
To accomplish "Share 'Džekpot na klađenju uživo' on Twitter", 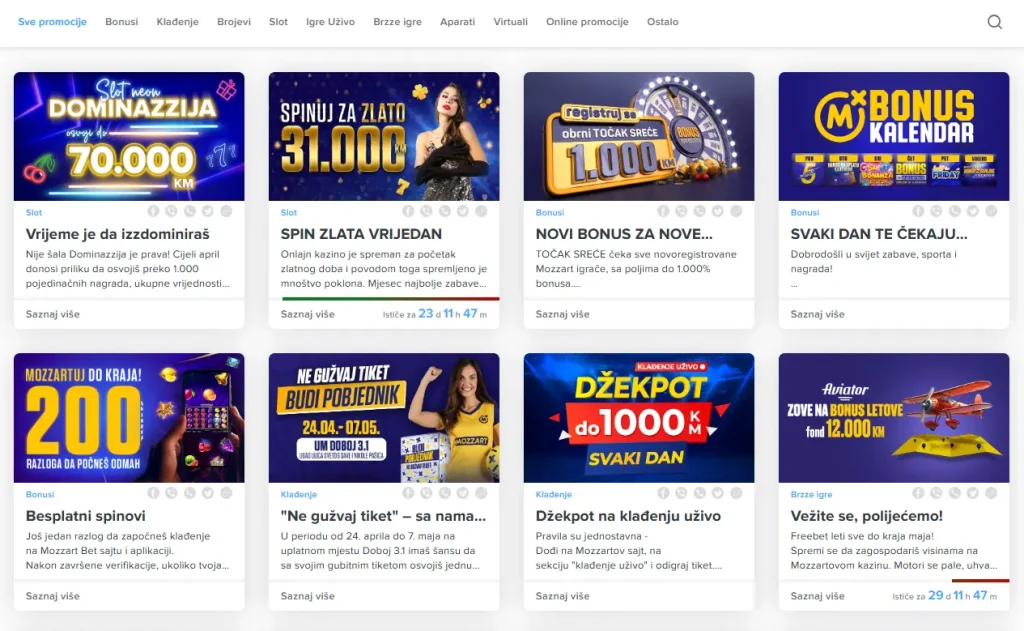I will point(718,493).
